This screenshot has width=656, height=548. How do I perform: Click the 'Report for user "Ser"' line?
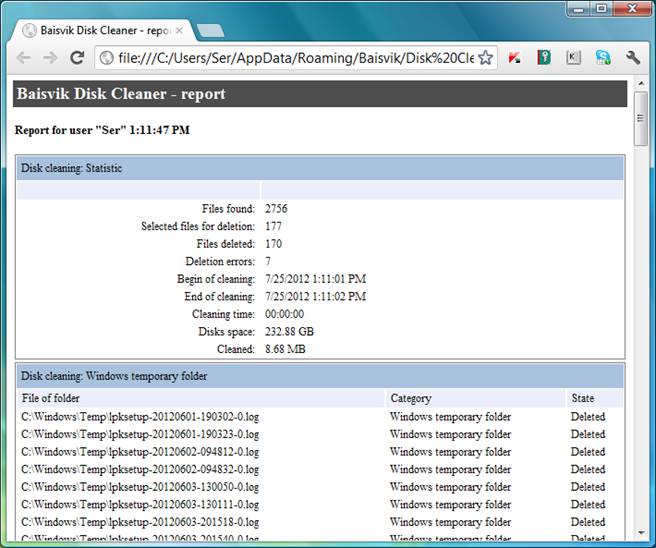click(x=102, y=130)
